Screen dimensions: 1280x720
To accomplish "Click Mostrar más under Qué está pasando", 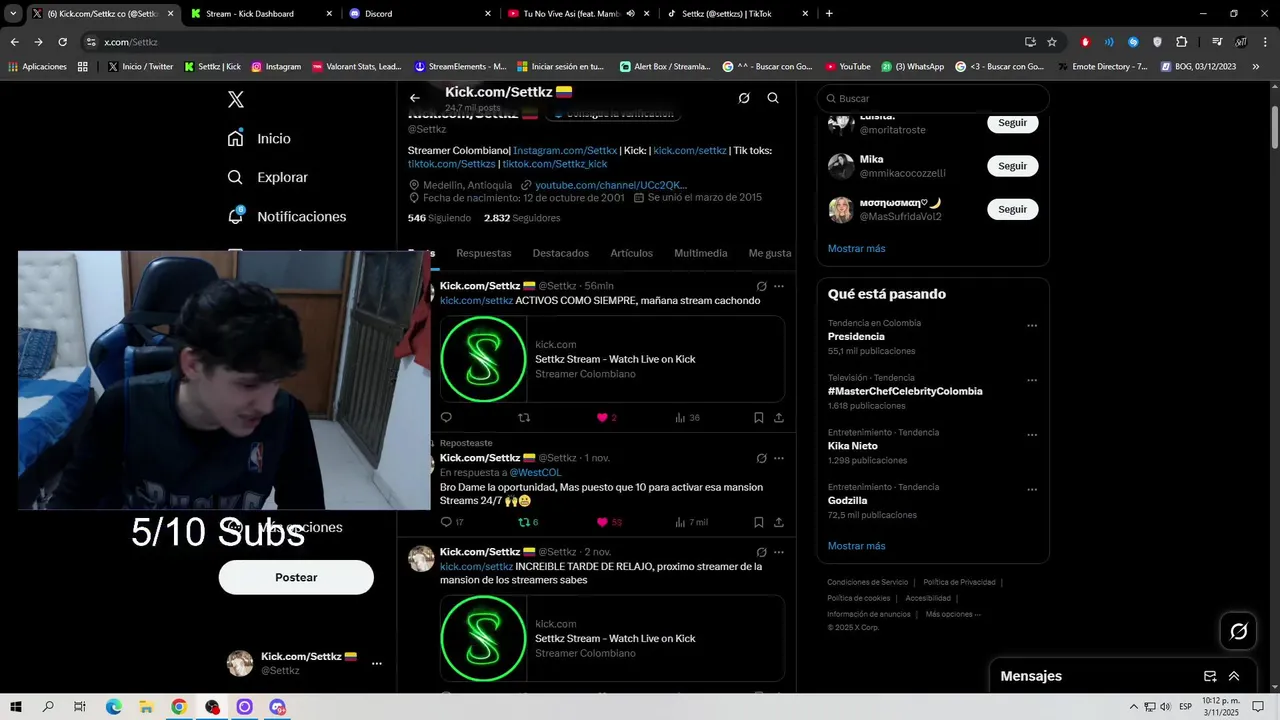I will (x=856, y=546).
